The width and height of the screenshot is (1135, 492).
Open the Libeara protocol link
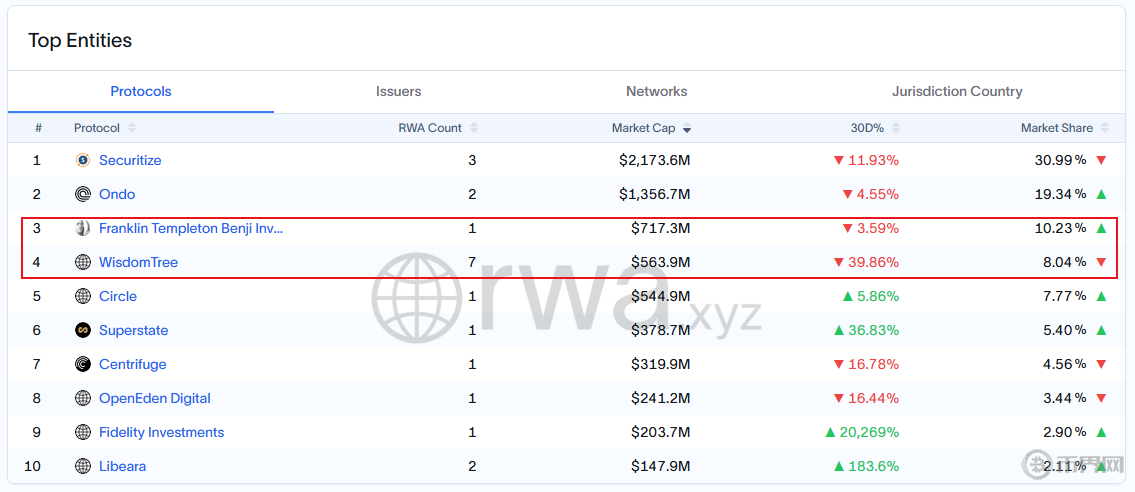(x=122, y=466)
